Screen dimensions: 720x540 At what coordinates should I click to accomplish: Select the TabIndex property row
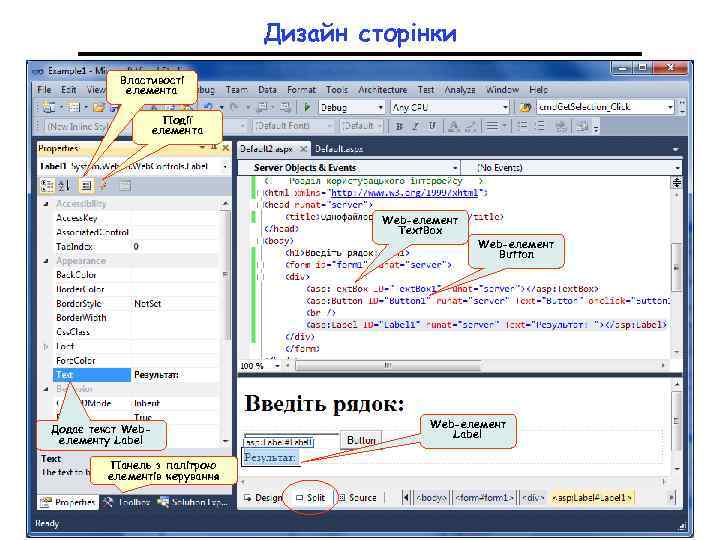(x=136, y=247)
